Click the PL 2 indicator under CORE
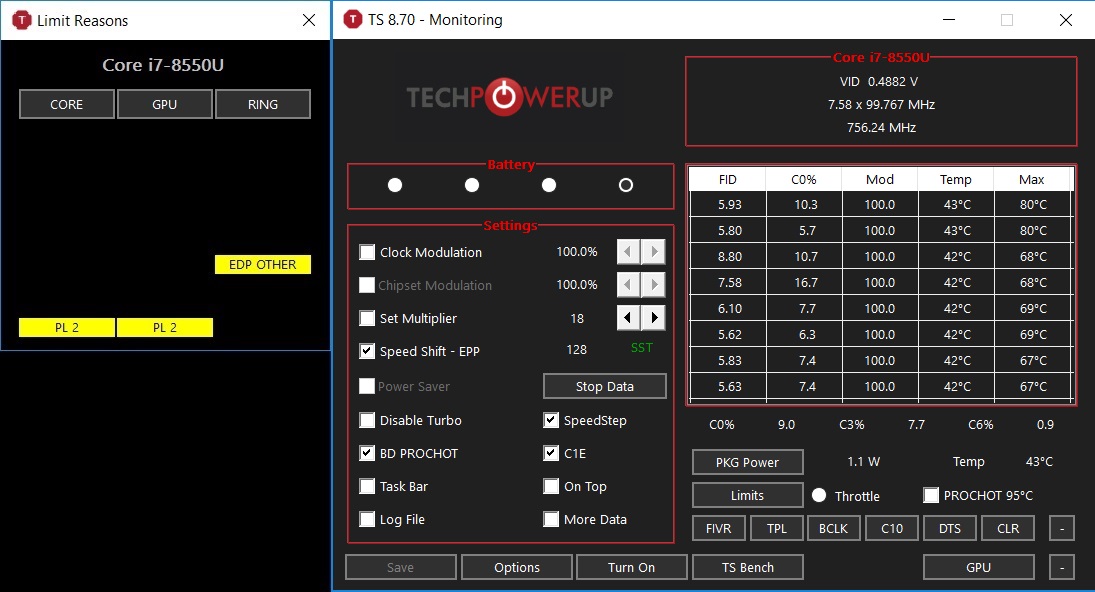 click(66, 327)
